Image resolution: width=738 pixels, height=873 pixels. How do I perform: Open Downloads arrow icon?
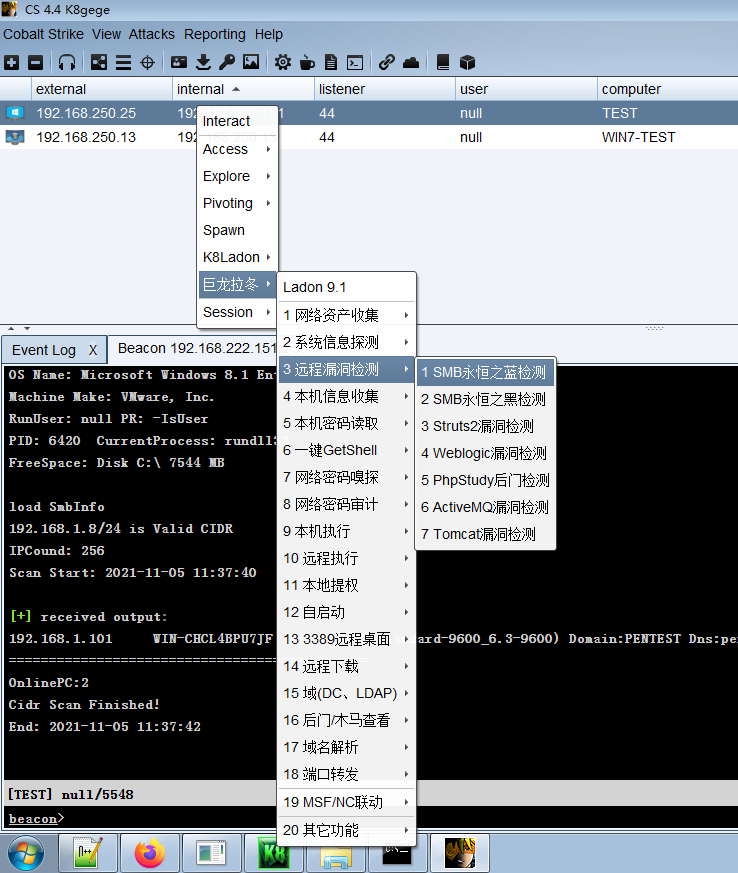(203, 62)
